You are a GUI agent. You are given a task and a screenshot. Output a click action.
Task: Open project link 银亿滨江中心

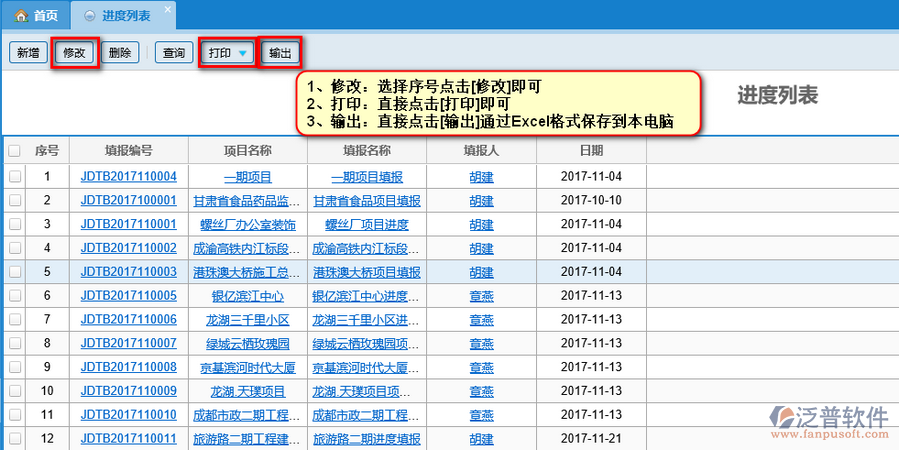(x=247, y=296)
